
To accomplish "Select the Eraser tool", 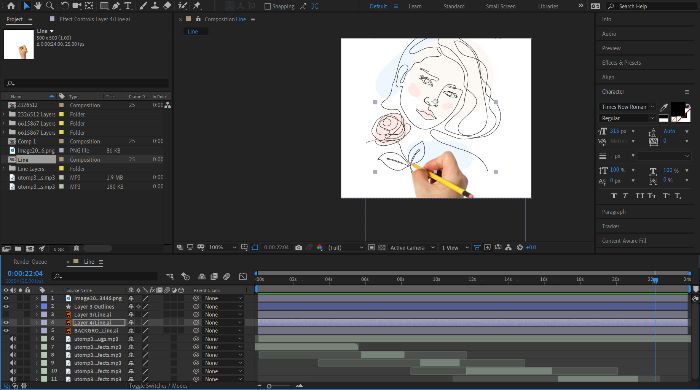I will 167,6.
